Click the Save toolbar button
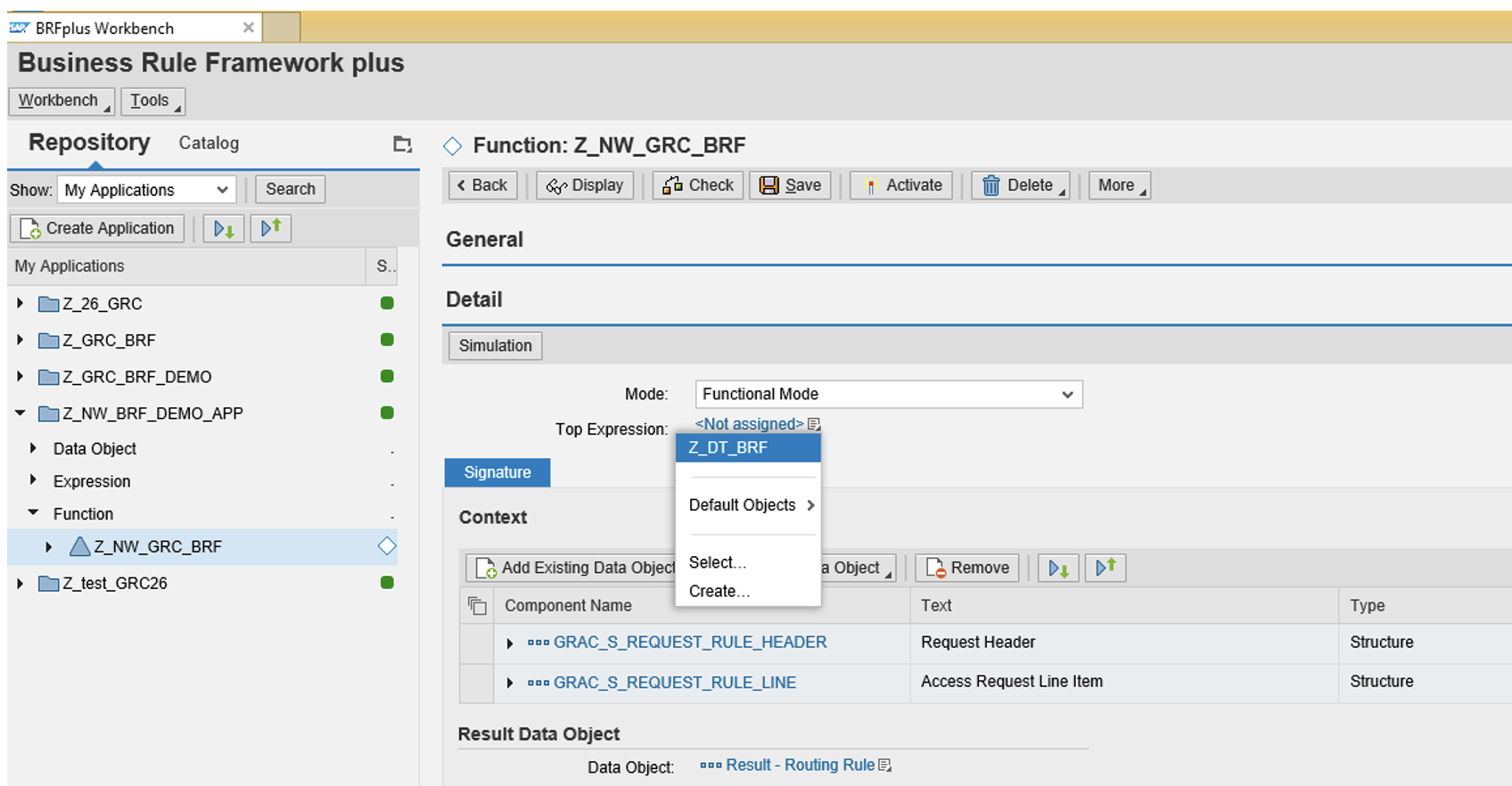The width and height of the screenshot is (1512, 786). (x=791, y=185)
